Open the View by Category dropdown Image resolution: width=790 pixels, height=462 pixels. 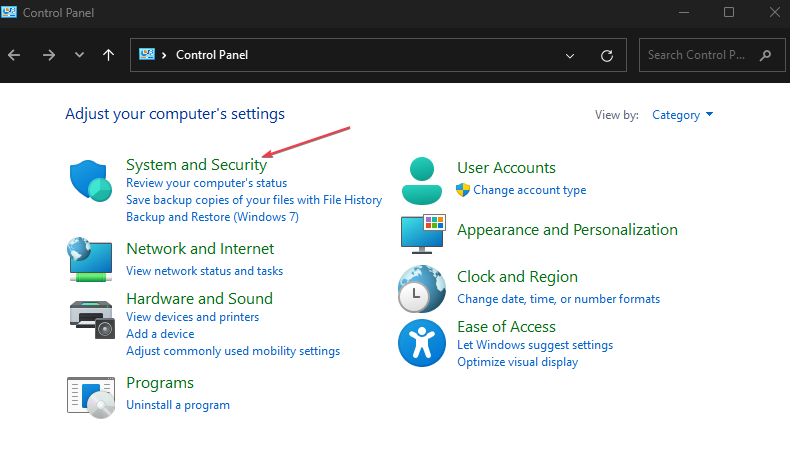682,115
